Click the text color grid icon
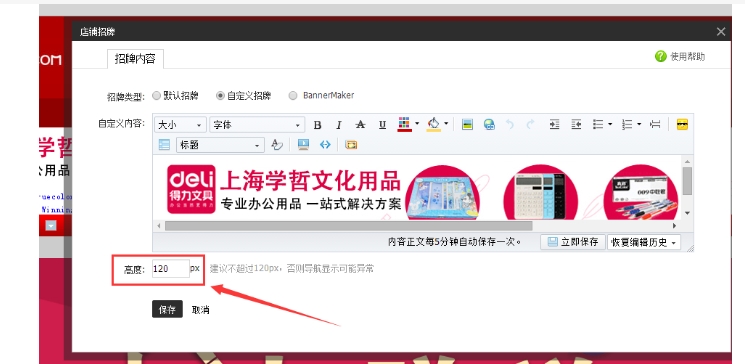The height and width of the screenshot is (364, 745). point(404,124)
